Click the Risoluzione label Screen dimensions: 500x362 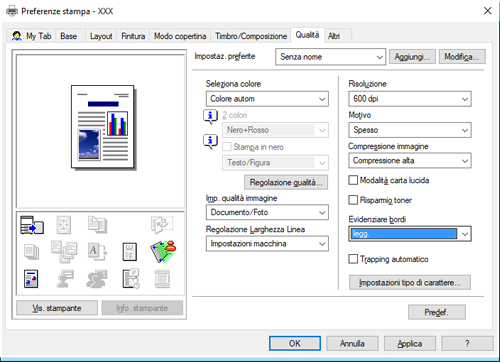point(367,84)
